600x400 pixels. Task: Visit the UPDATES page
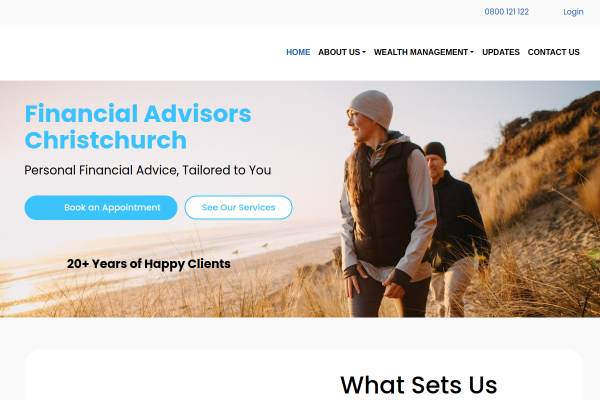point(501,52)
